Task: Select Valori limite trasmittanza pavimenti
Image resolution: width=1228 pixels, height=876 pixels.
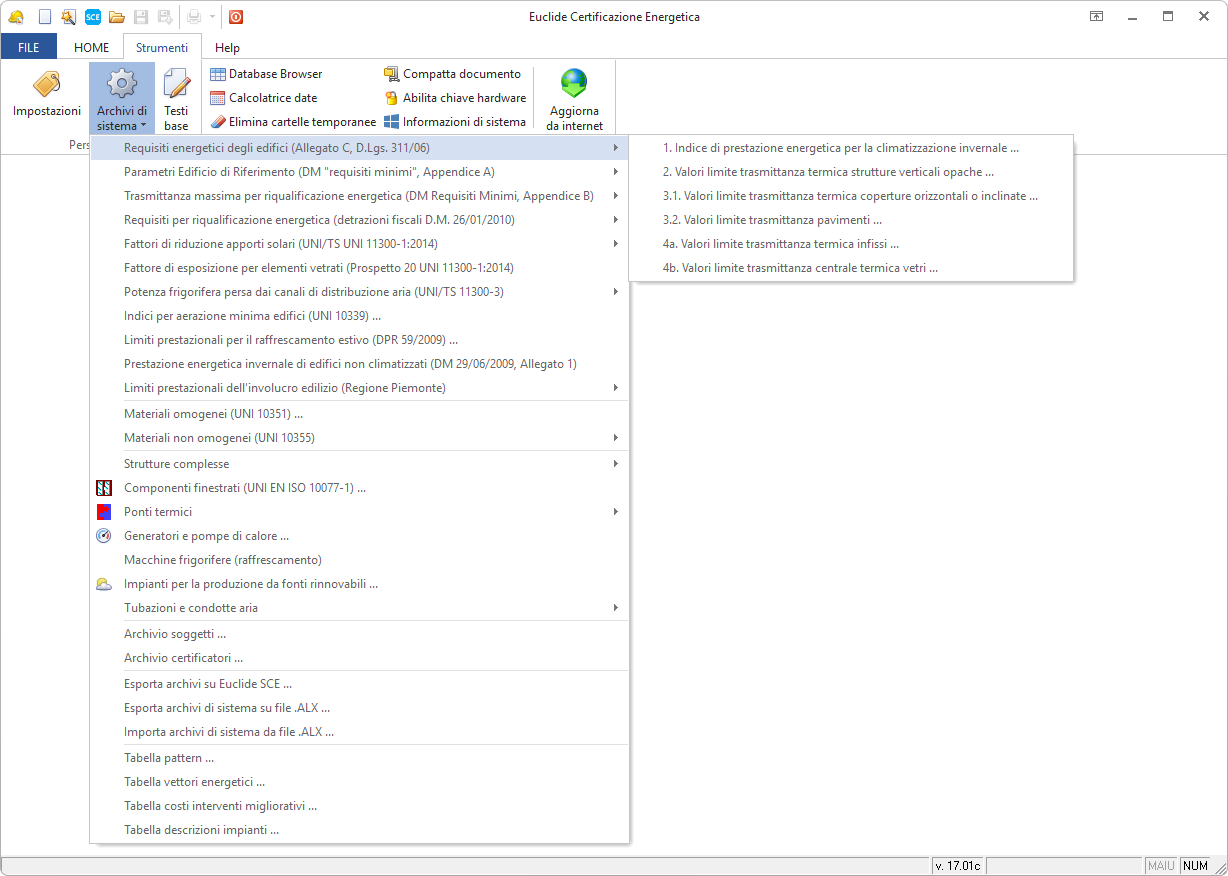Action: point(772,220)
